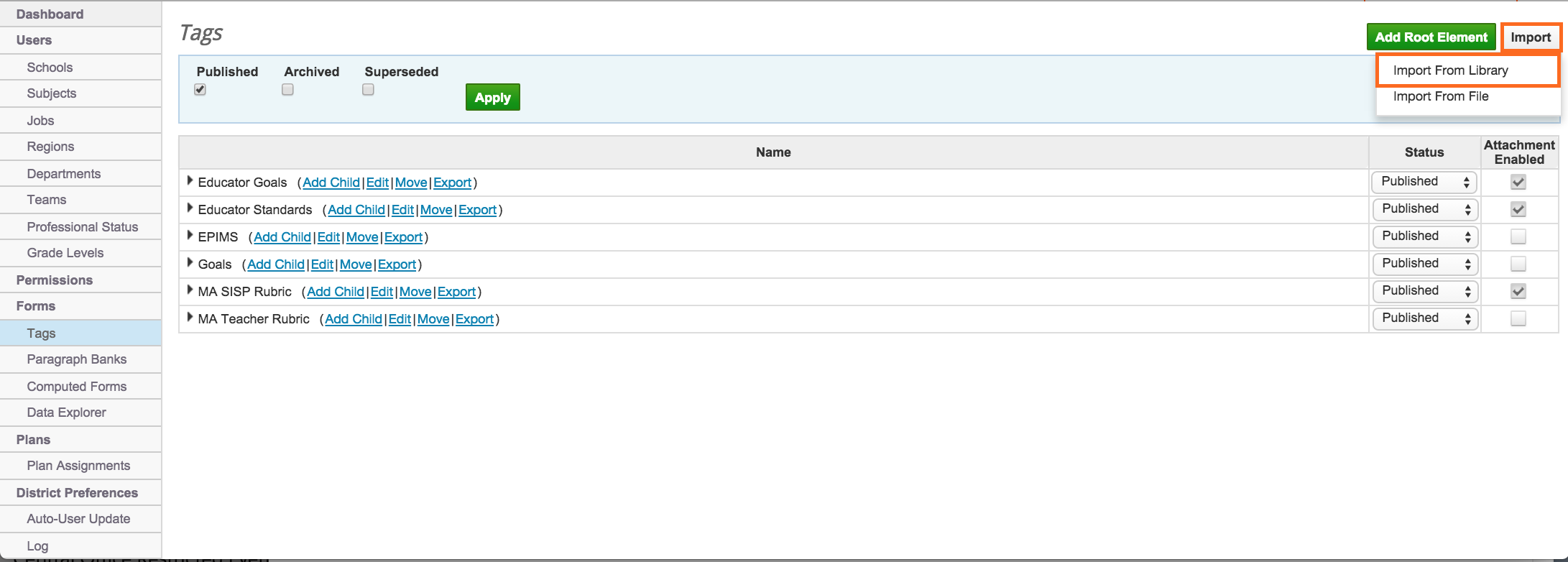Go to Computed Forms in the sidebar
Image resolution: width=1568 pixels, height=562 pixels.
[x=77, y=387]
